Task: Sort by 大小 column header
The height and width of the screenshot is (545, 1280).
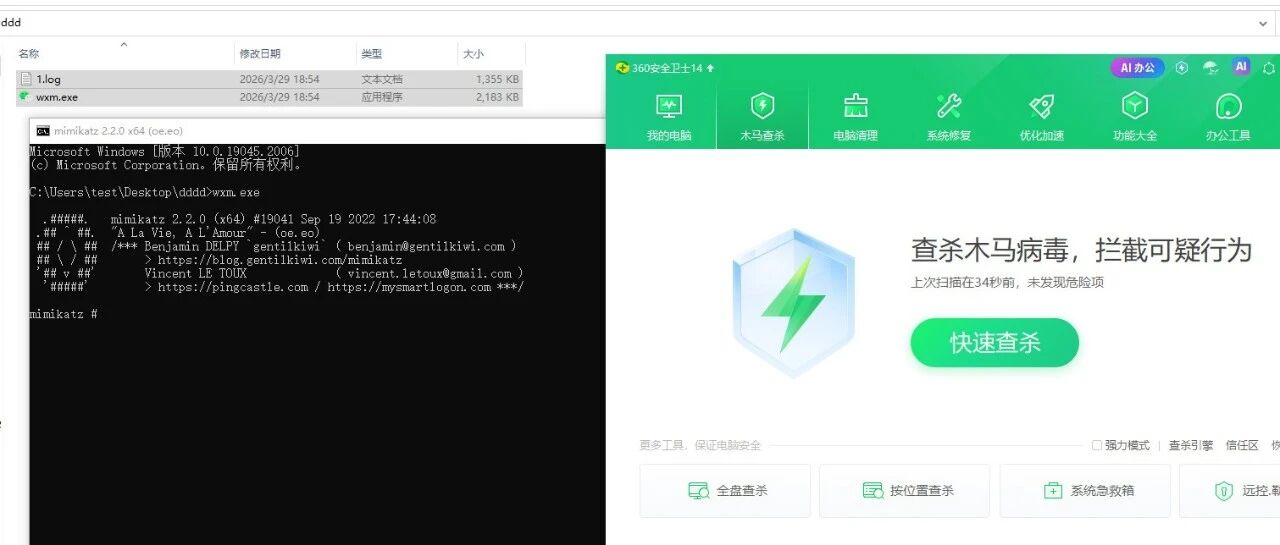Action: pyautogui.click(x=490, y=54)
